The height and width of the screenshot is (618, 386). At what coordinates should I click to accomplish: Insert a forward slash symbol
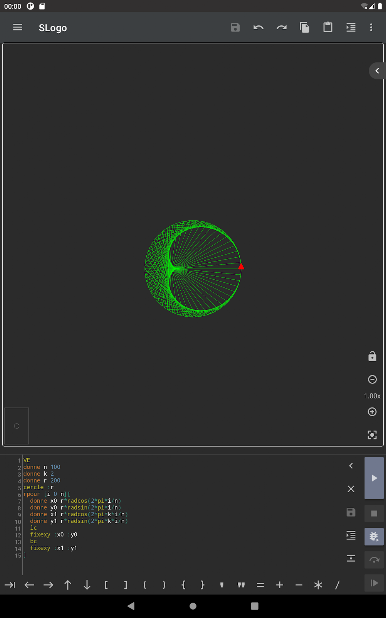pos(337,585)
